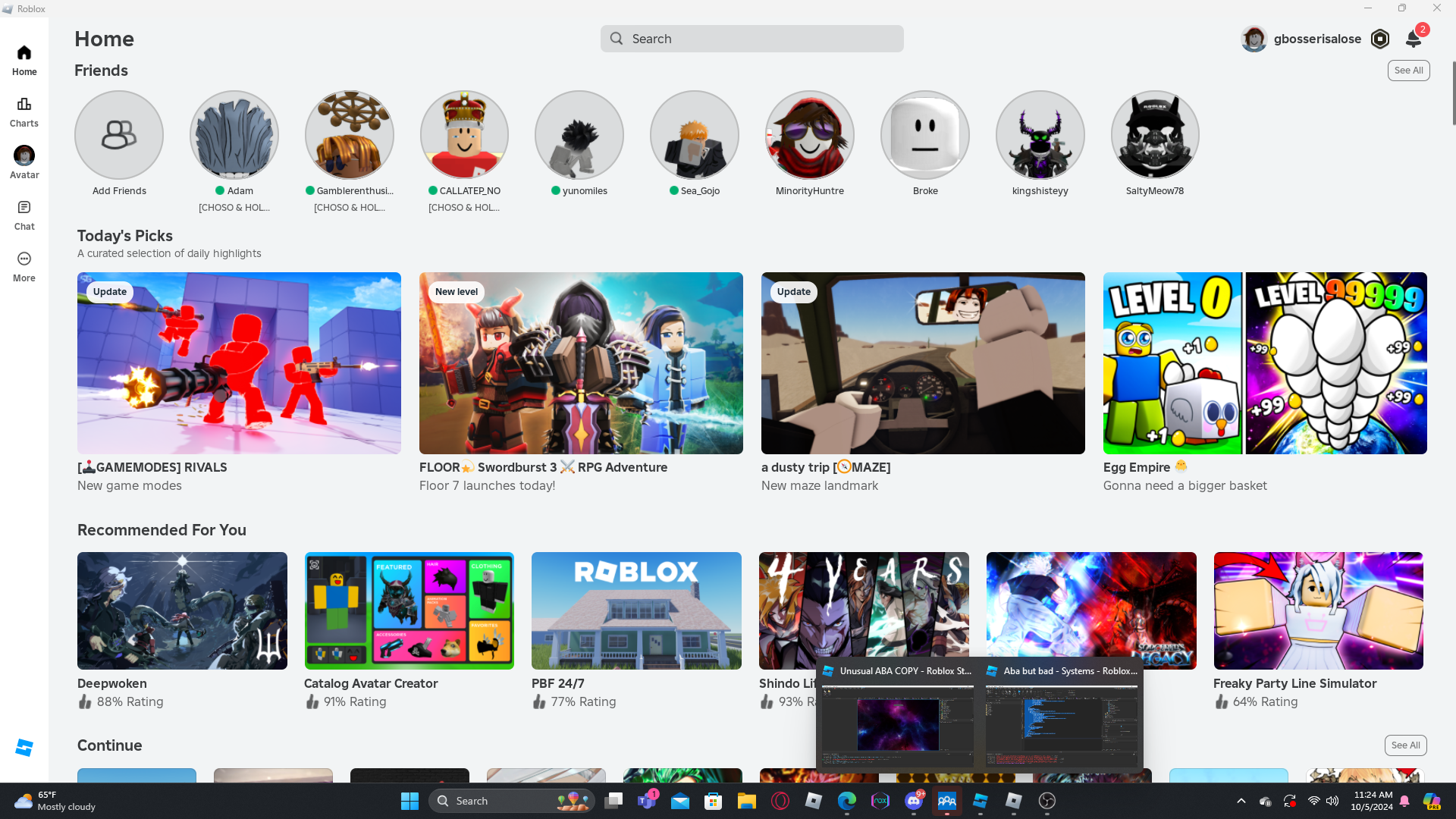Open Deepwoken recommended game tile
Screen dimensions: 1456x819
(182, 610)
